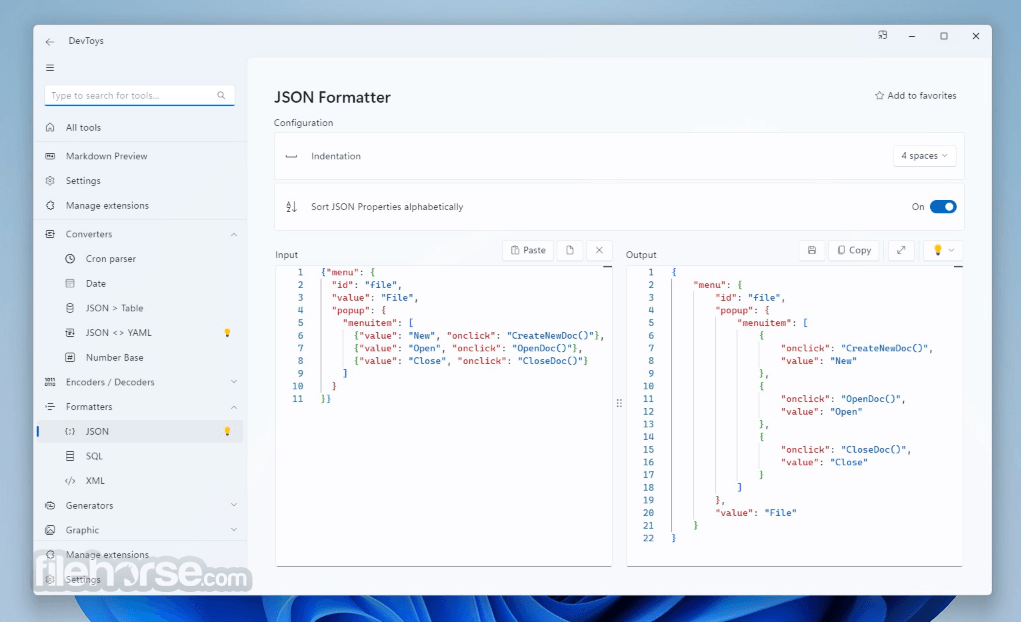
Task: Click the splitter grip between Input and Output
Action: [619, 403]
